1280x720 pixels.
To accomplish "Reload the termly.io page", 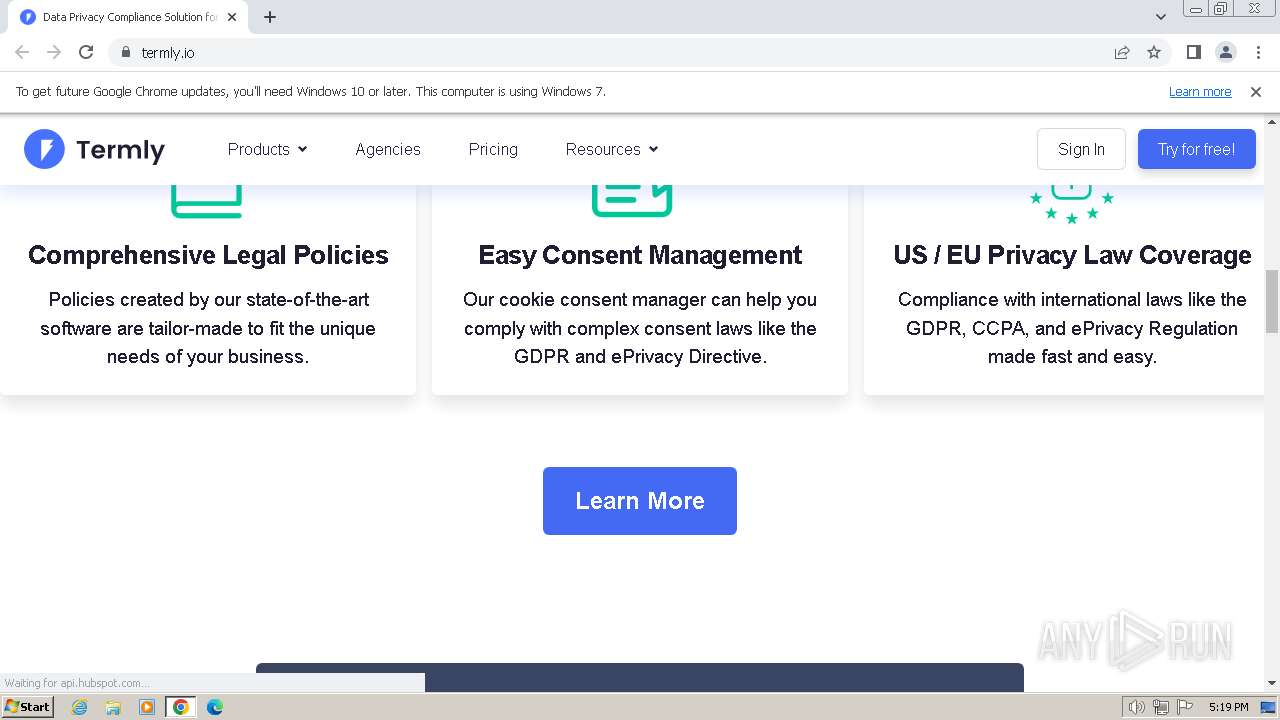I will (86, 52).
